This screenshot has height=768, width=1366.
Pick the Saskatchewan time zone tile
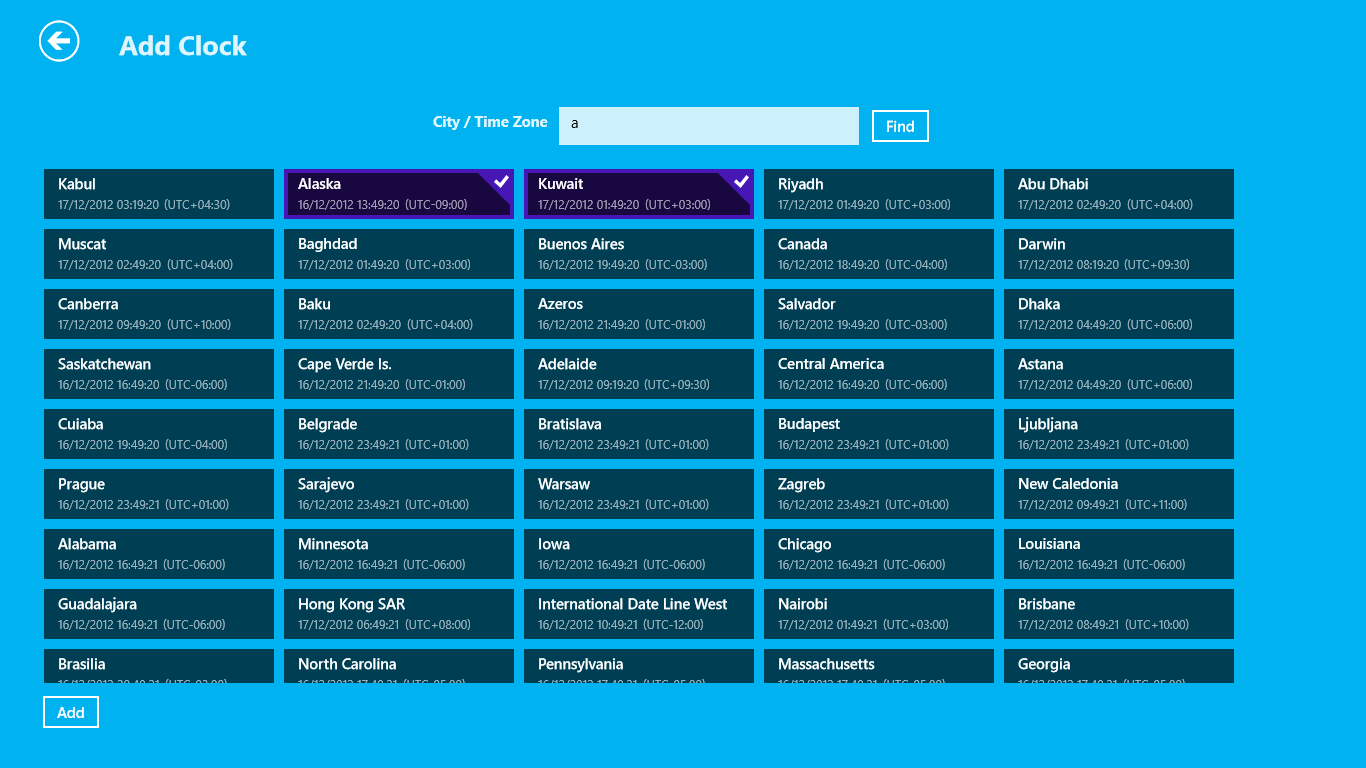point(159,374)
